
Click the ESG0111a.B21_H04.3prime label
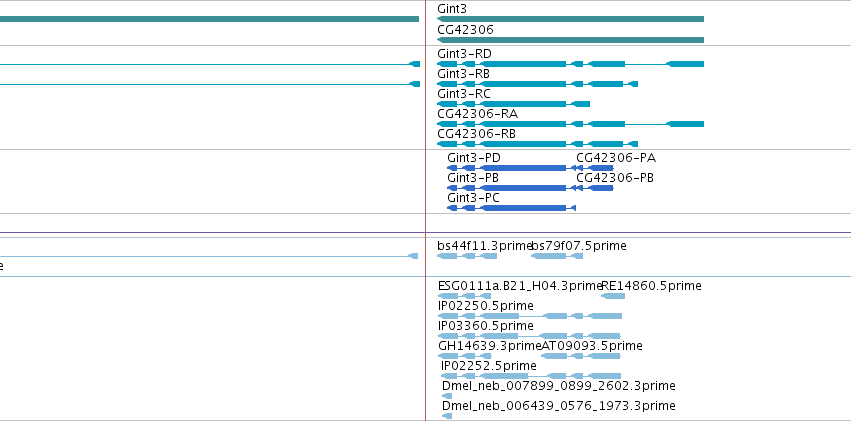(x=520, y=286)
